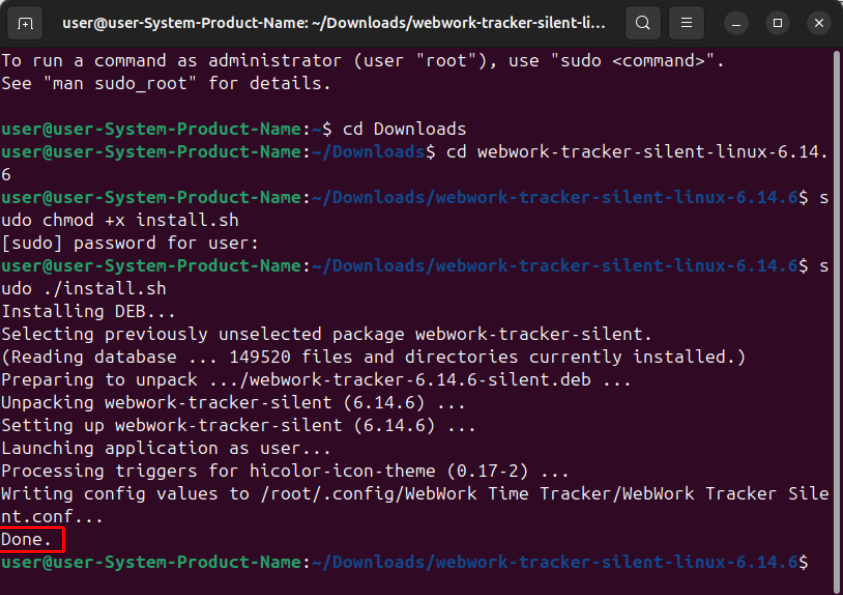Close the terminal window
843x595 pixels.
click(819, 23)
